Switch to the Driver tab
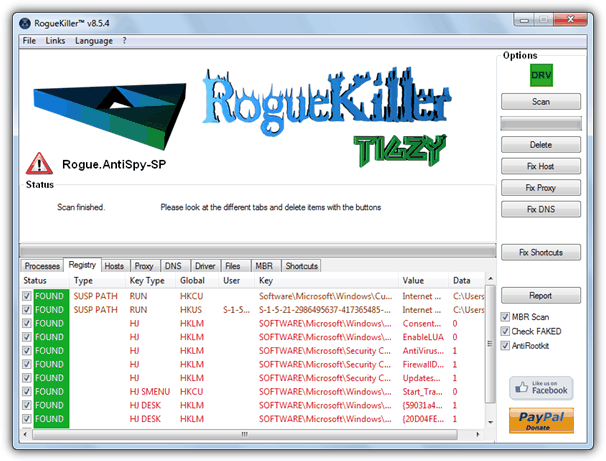606x461 pixels. pos(205,266)
